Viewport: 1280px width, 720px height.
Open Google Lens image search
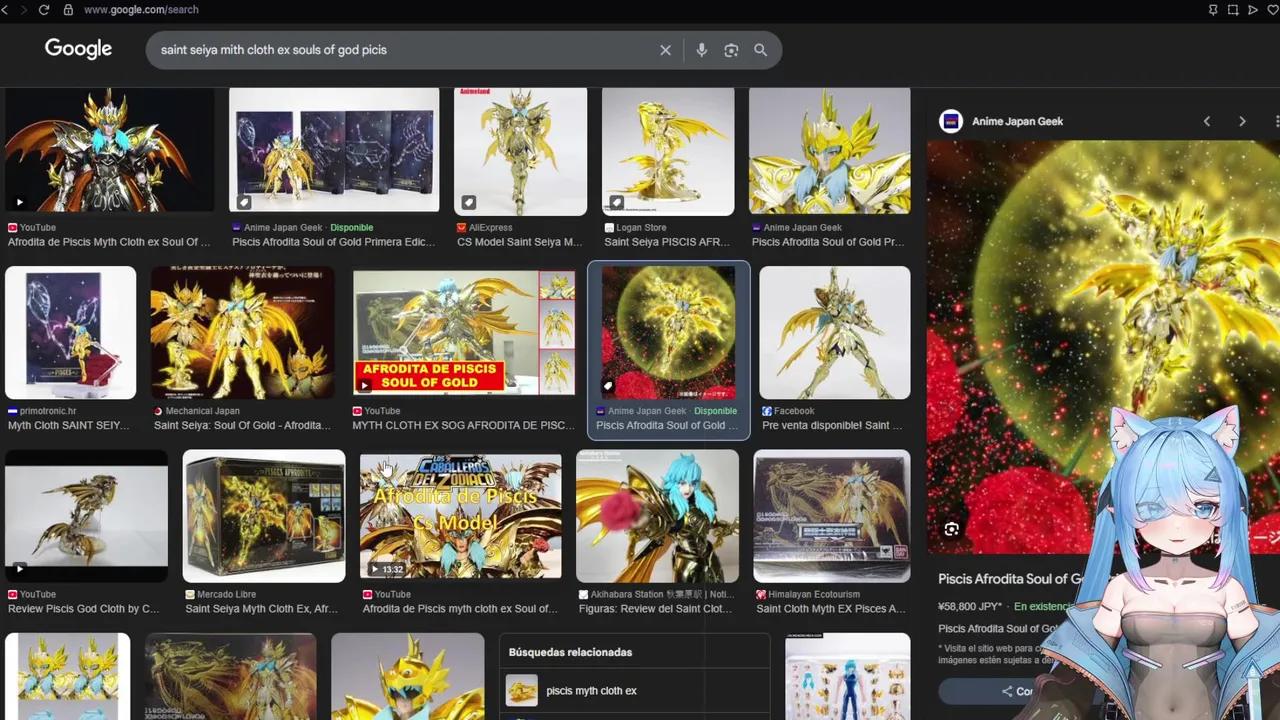click(731, 50)
